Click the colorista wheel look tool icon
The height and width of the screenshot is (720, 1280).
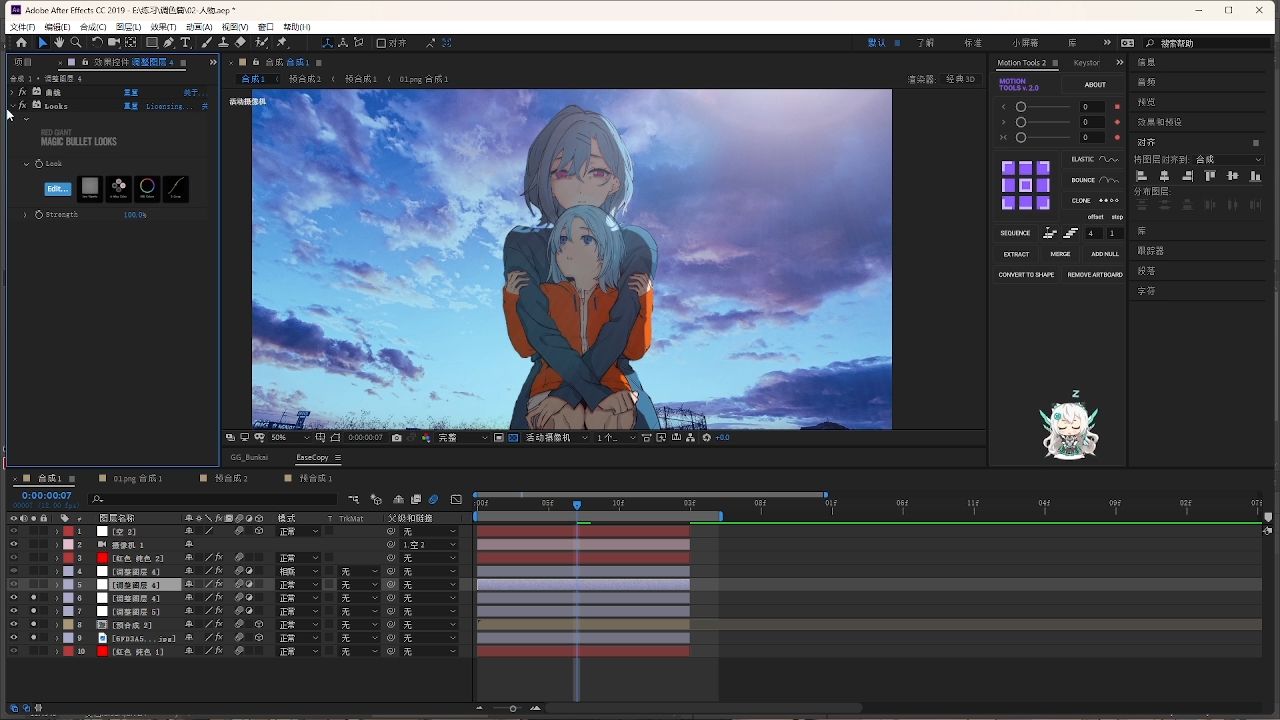147,187
